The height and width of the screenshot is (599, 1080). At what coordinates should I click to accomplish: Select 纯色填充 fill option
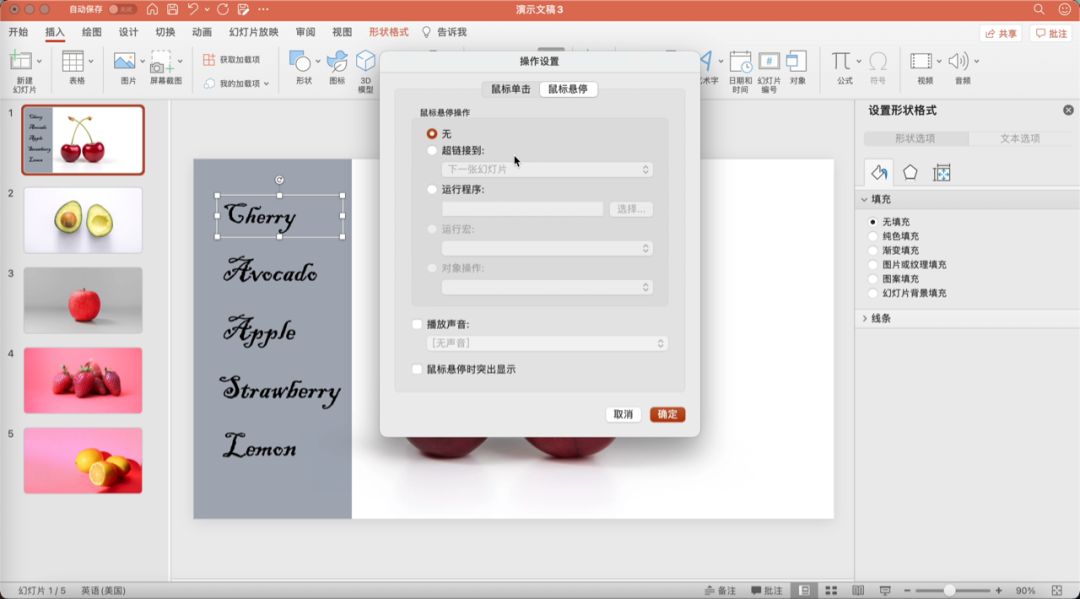coord(873,236)
